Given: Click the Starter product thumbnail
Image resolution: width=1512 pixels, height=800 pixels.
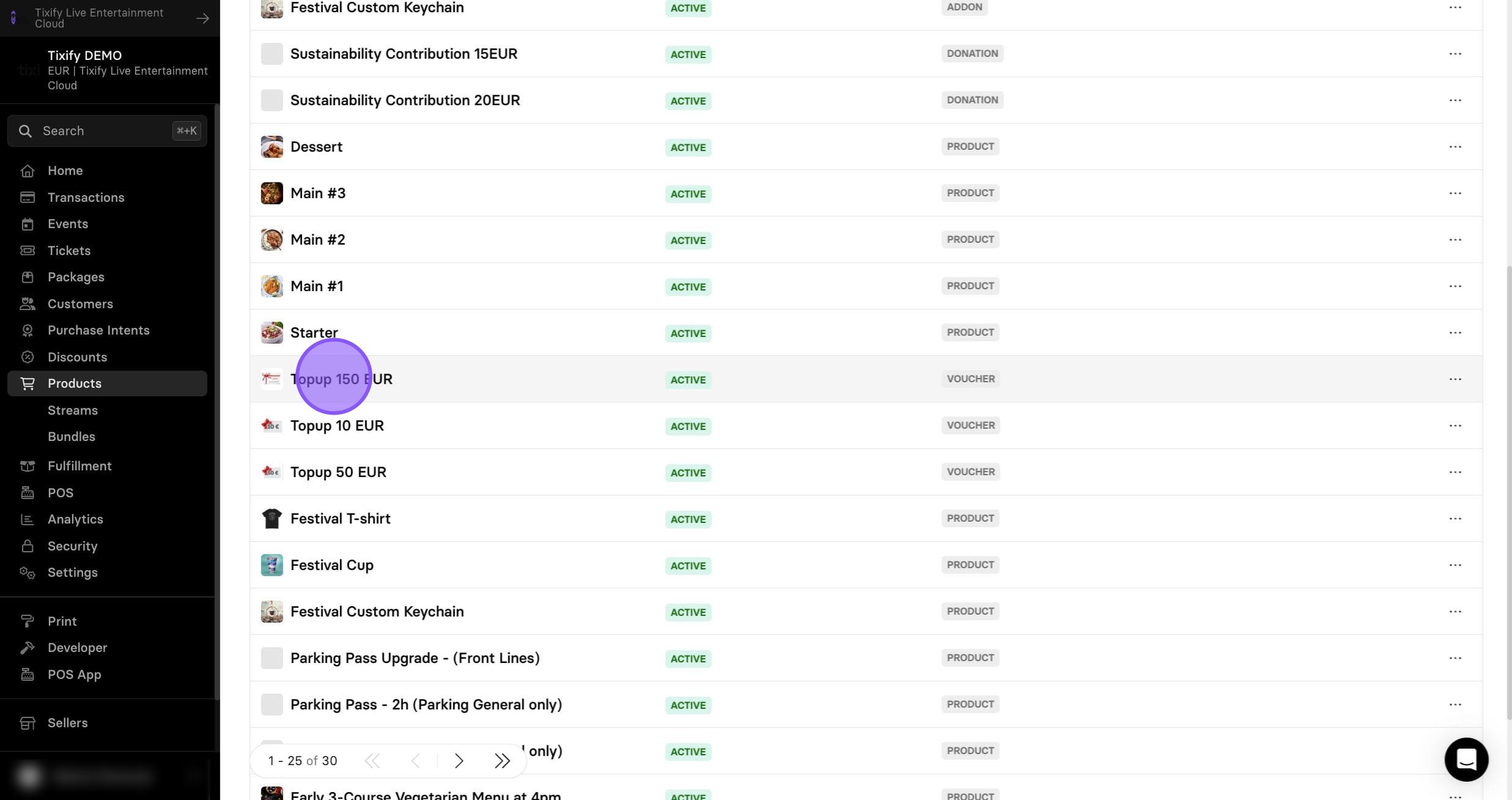Looking at the screenshot, I should [x=272, y=333].
